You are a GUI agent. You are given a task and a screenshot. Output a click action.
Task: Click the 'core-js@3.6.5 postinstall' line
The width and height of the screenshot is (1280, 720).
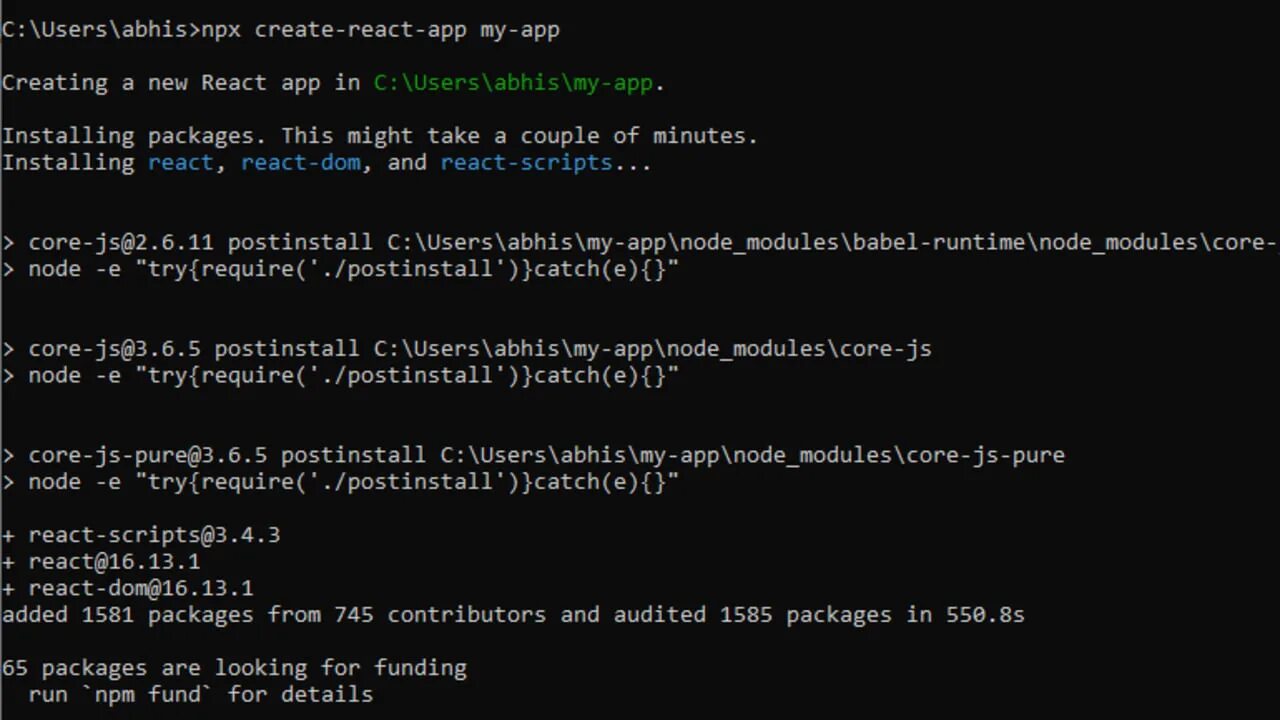[x=467, y=349]
